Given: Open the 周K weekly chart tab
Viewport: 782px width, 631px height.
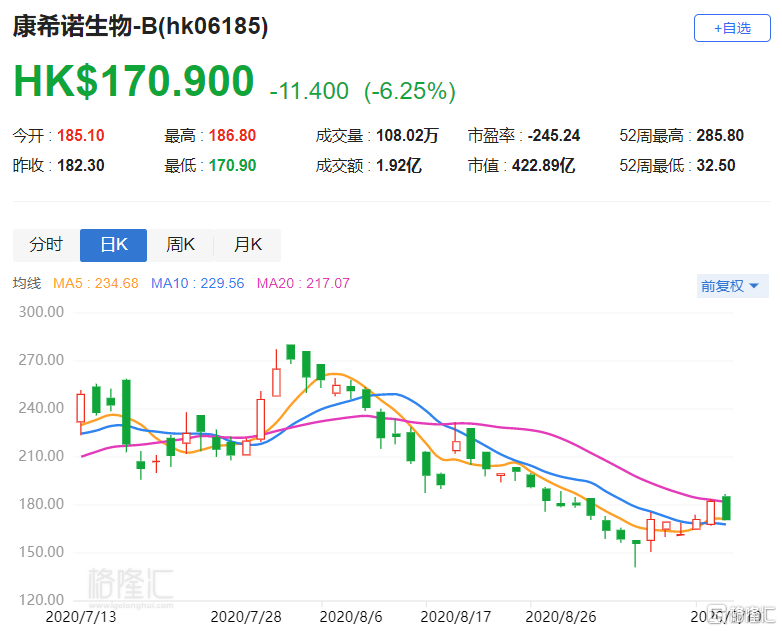Looking at the screenshot, I should pos(180,245).
